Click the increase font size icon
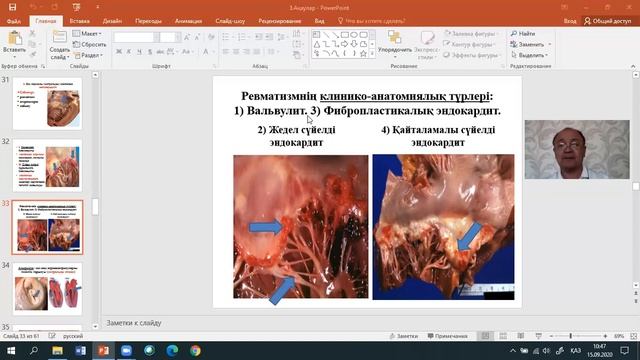Screen dimensions: 640x360 click(187, 38)
